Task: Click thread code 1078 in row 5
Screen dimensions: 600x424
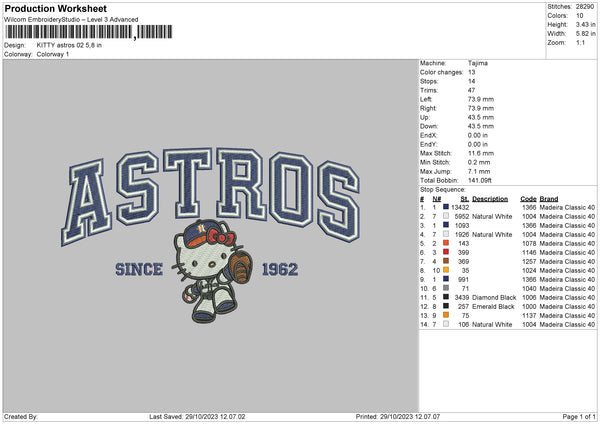Action: 529,243
